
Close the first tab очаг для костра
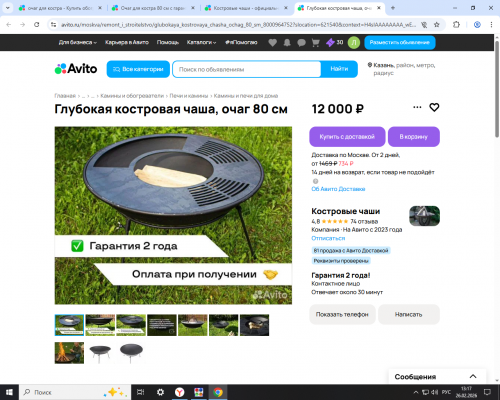[x=100, y=8]
